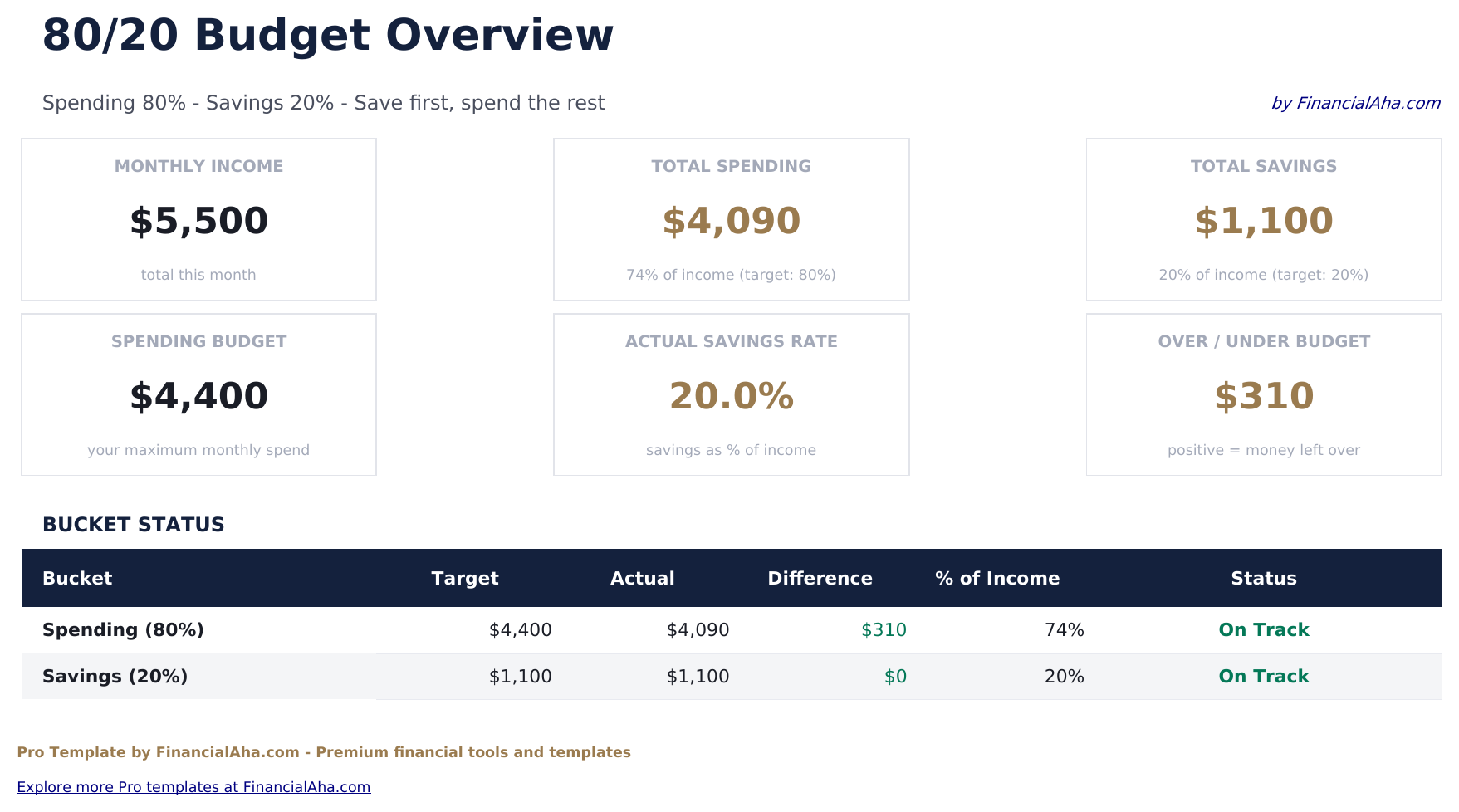
Task: Click the Pro Template by FinancialAha.com footer text
Action: [326, 752]
